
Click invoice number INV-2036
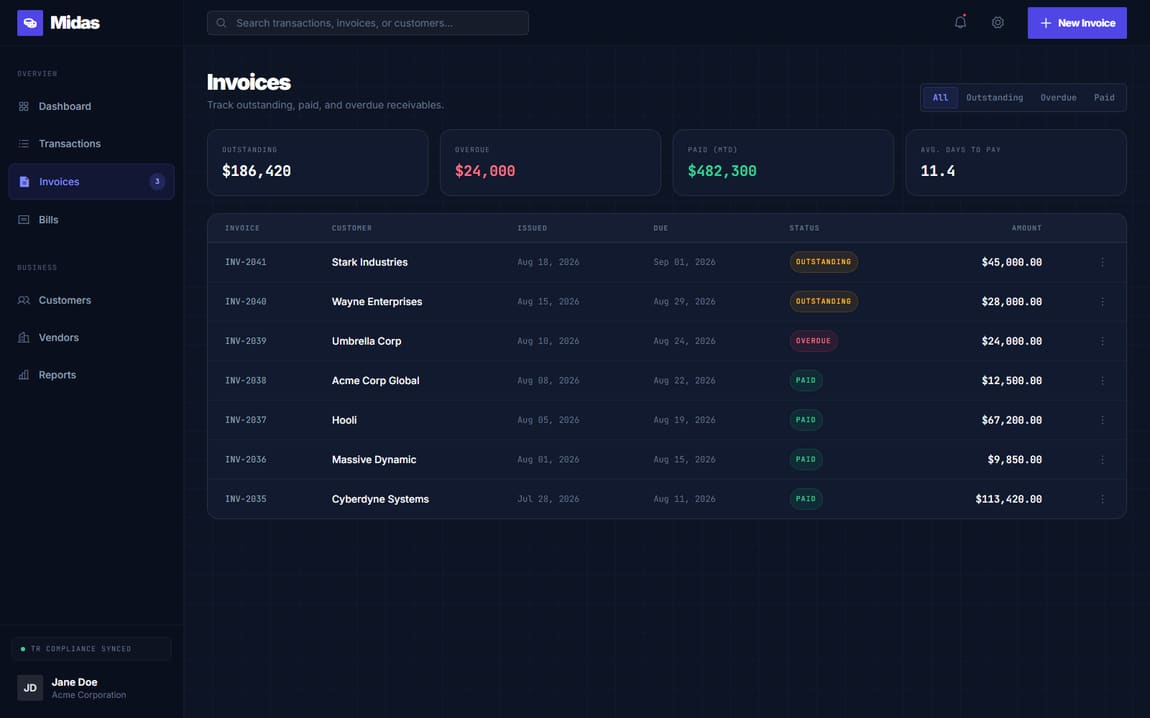(246, 460)
